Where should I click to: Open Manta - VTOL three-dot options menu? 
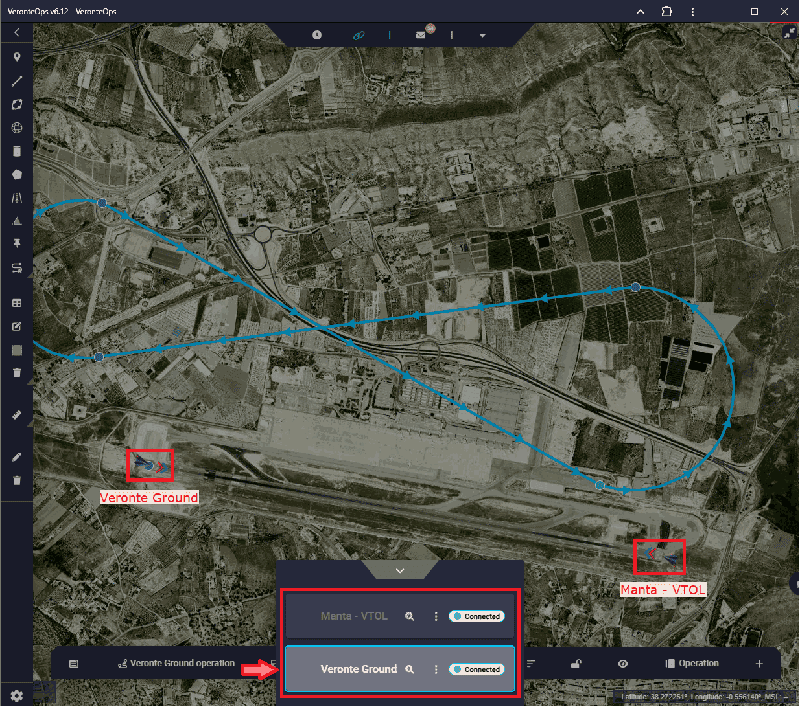pos(436,616)
